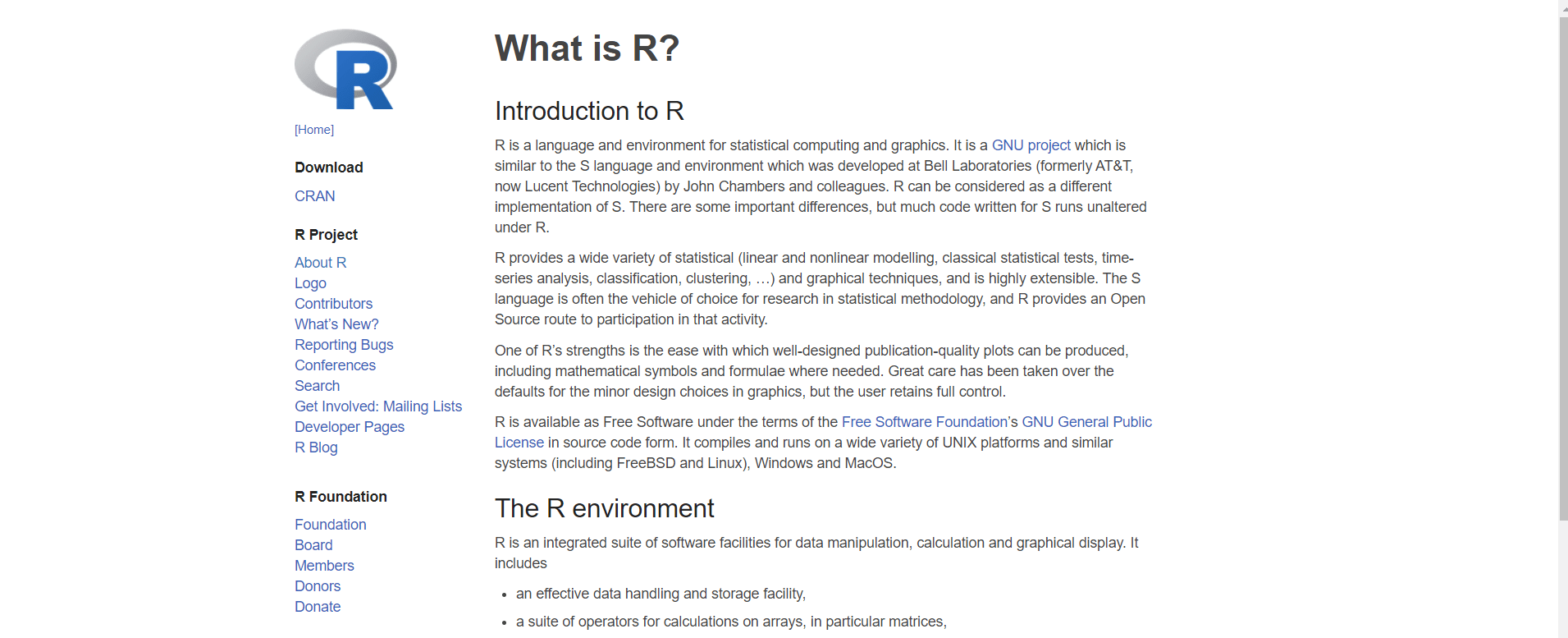The image size is (1568, 638).
Task: Click the Donate link
Action: click(318, 607)
